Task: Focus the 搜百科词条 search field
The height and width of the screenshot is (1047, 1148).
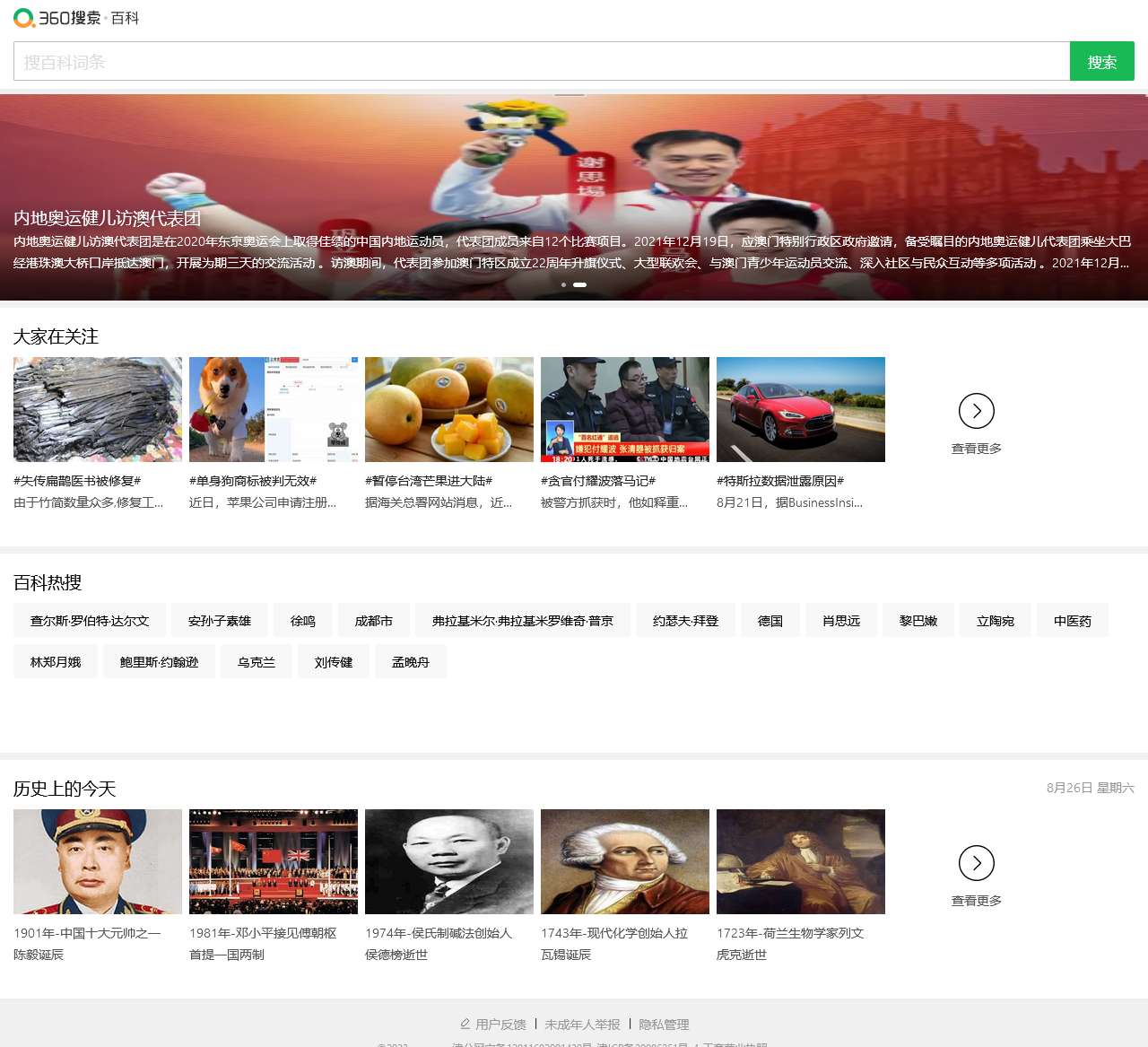Action: (x=542, y=62)
